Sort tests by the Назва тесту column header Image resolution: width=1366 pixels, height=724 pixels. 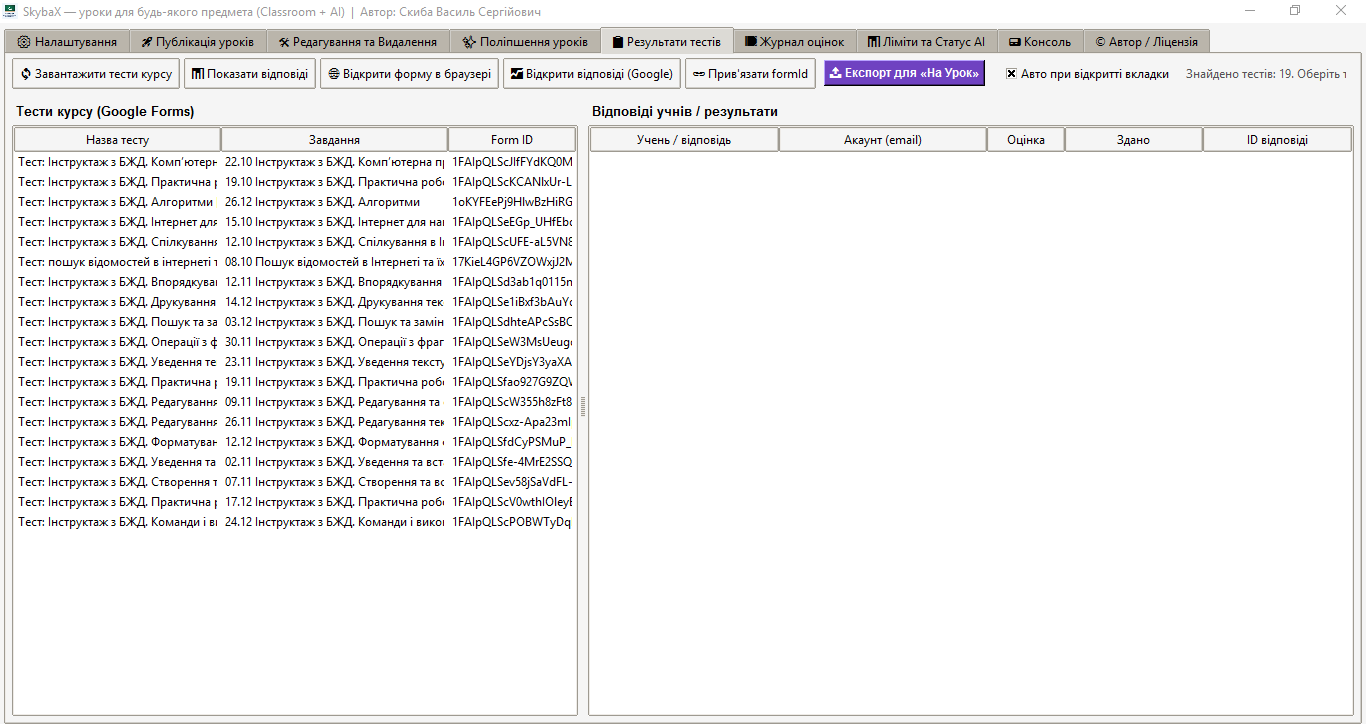pos(117,140)
